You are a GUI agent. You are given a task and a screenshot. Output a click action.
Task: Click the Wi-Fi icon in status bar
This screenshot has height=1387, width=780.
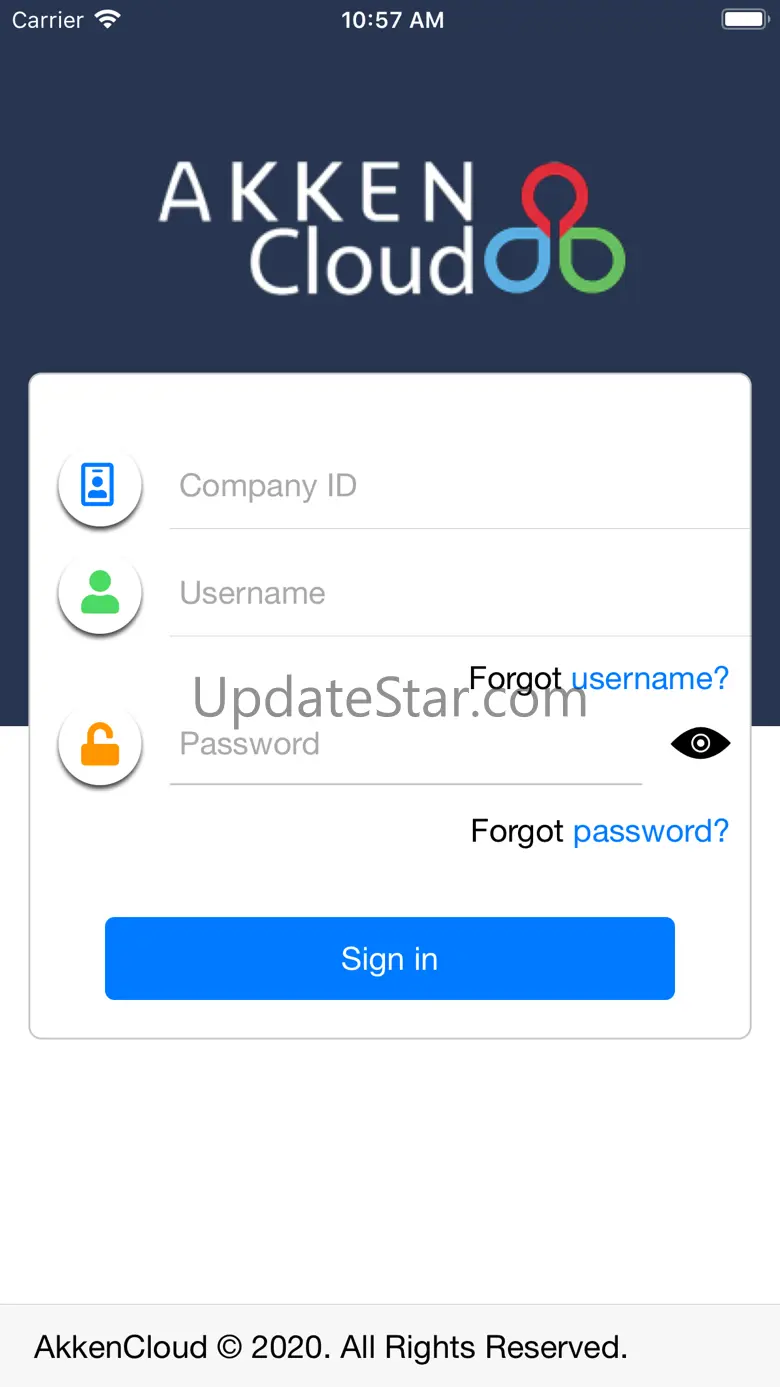[x=107, y=19]
